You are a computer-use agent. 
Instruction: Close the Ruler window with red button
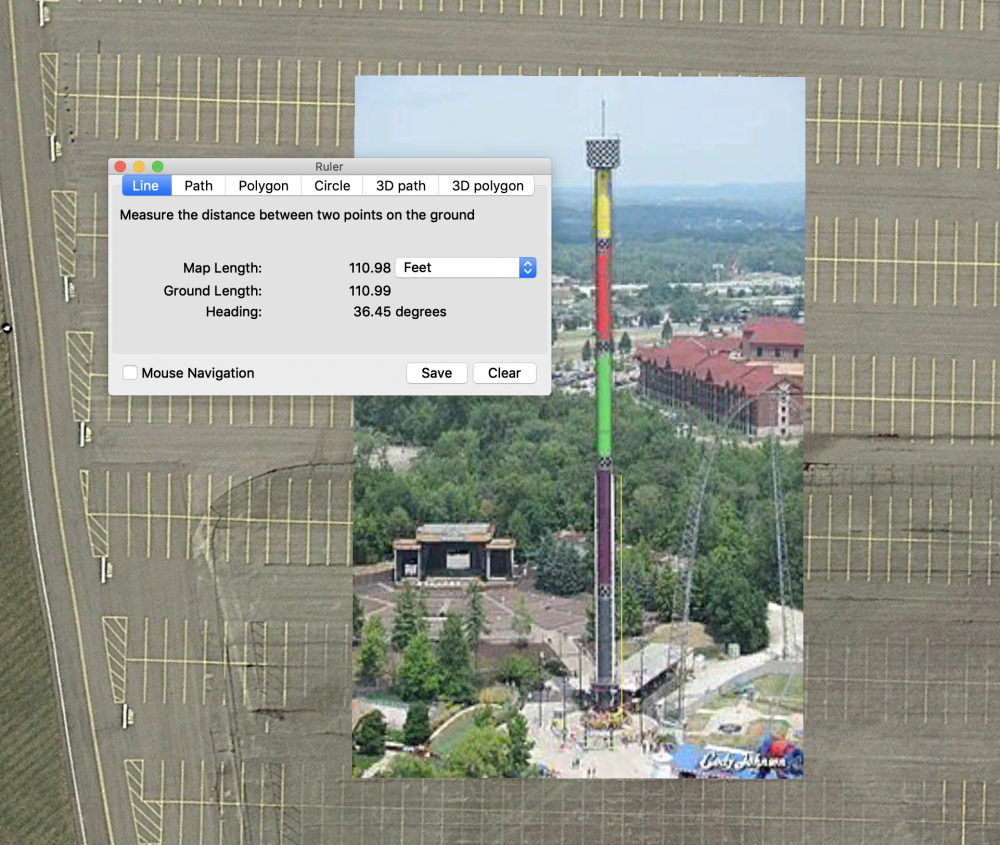click(120, 167)
